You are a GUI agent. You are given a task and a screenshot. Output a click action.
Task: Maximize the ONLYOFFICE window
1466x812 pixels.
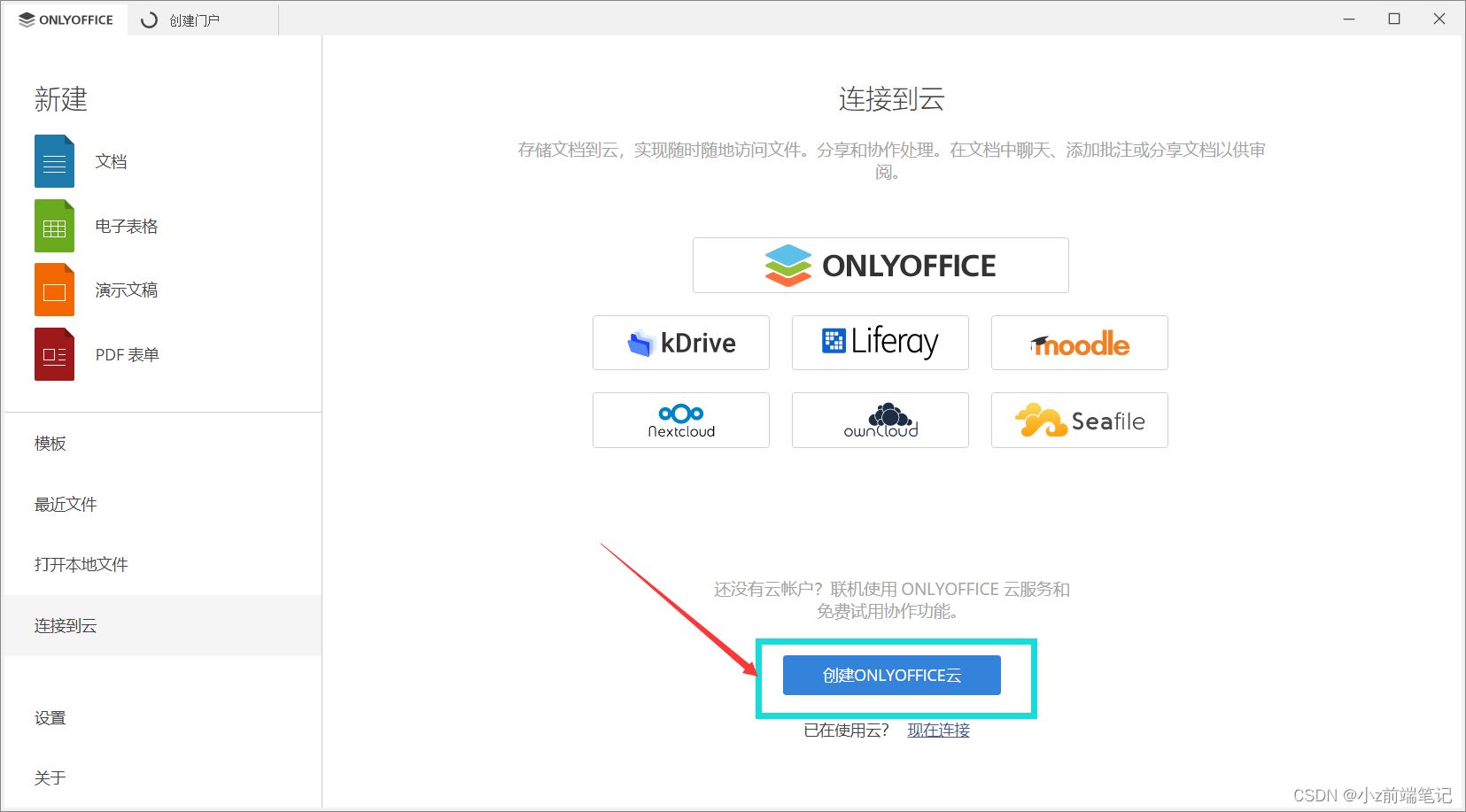click(x=1394, y=19)
